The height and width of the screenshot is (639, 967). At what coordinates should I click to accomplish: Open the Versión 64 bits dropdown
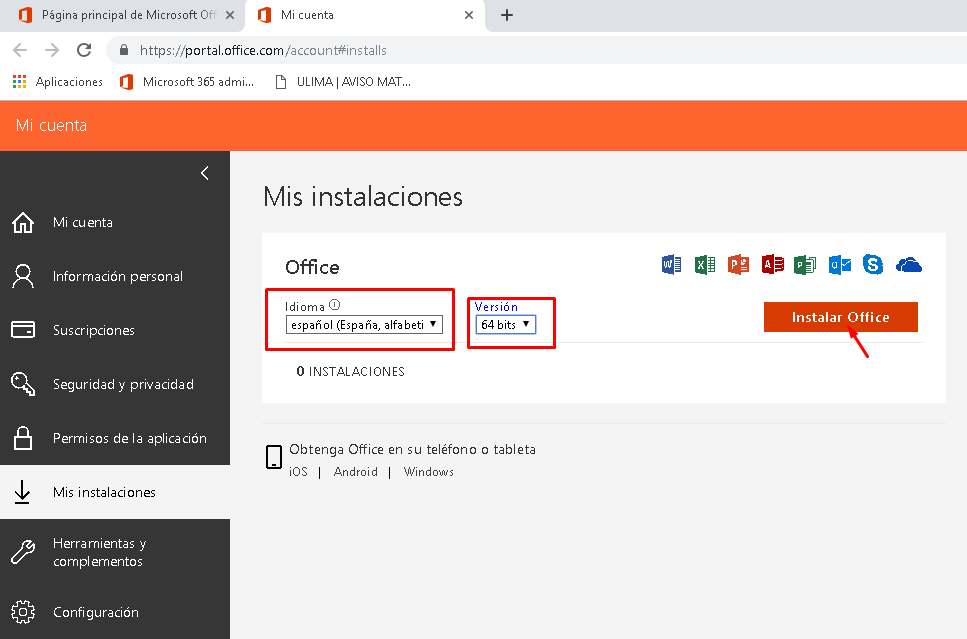coord(506,324)
